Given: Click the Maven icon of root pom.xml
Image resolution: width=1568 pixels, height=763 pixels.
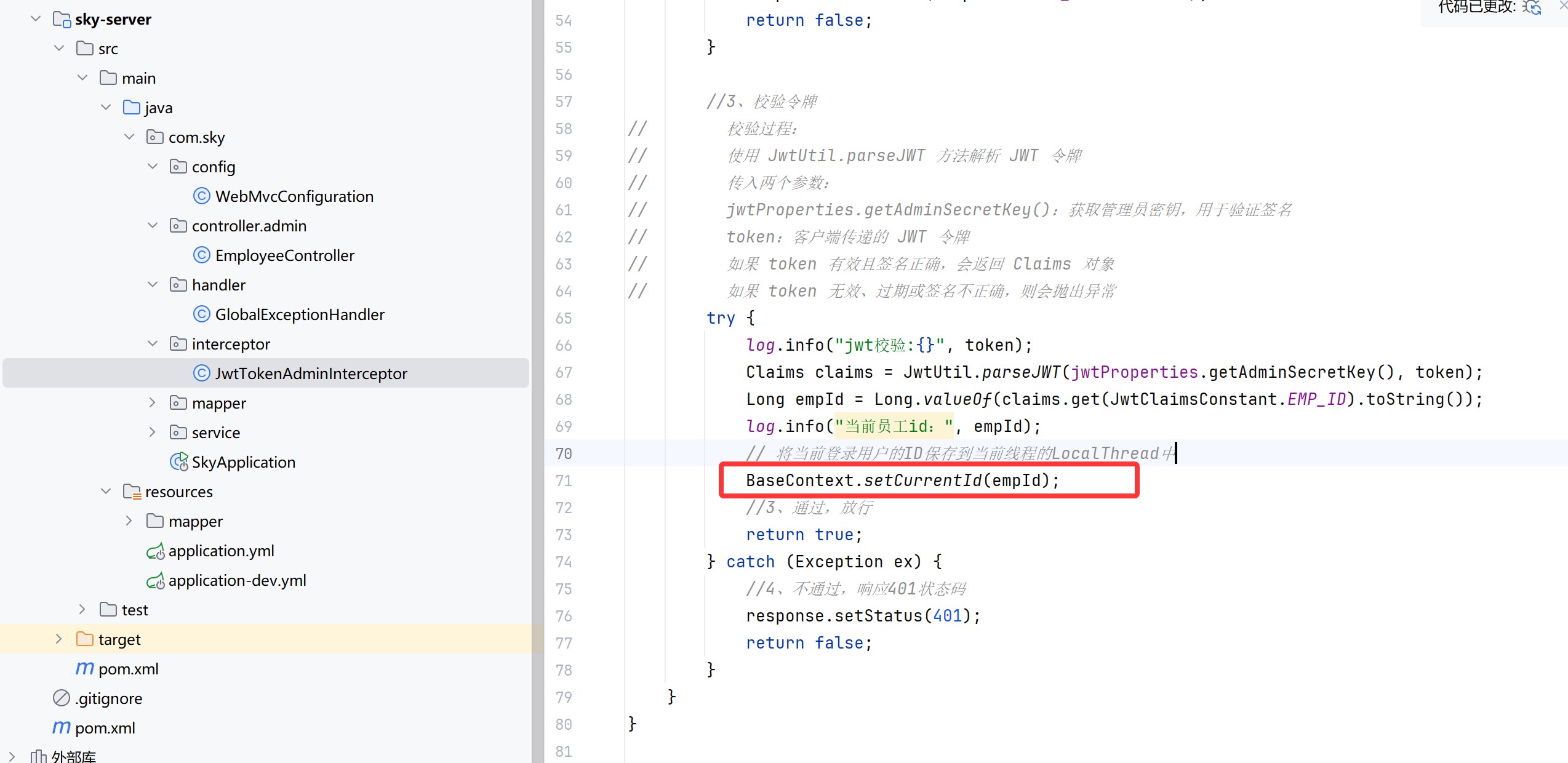Looking at the screenshot, I should click(x=62, y=728).
